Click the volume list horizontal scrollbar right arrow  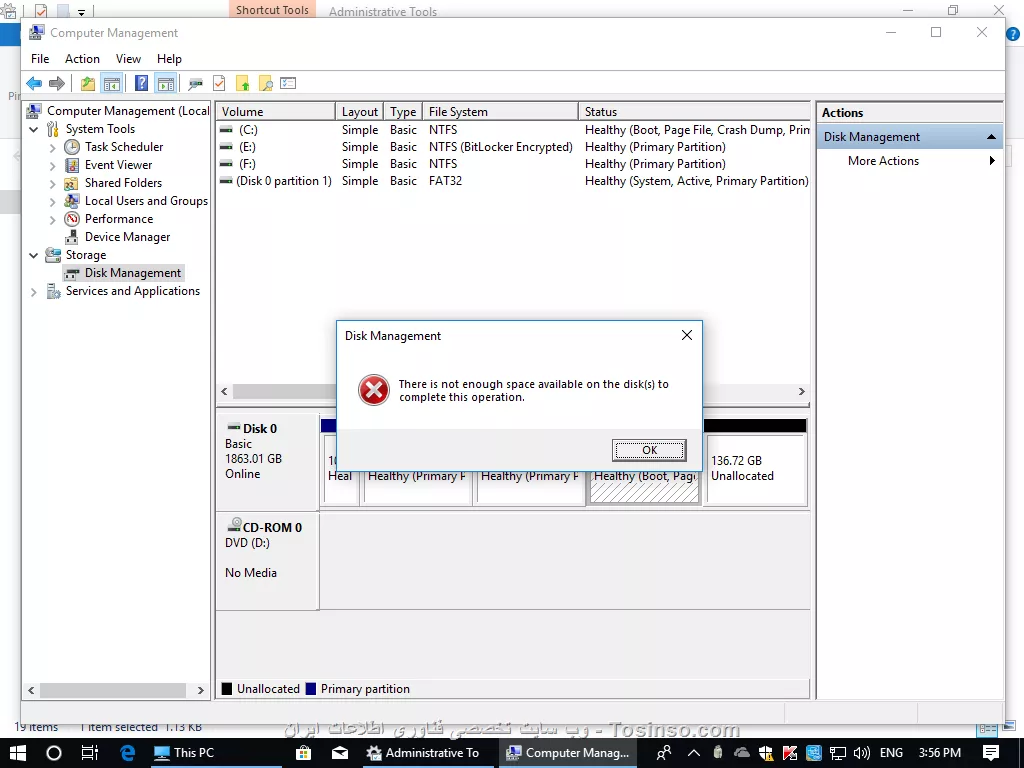(x=802, y=391)
